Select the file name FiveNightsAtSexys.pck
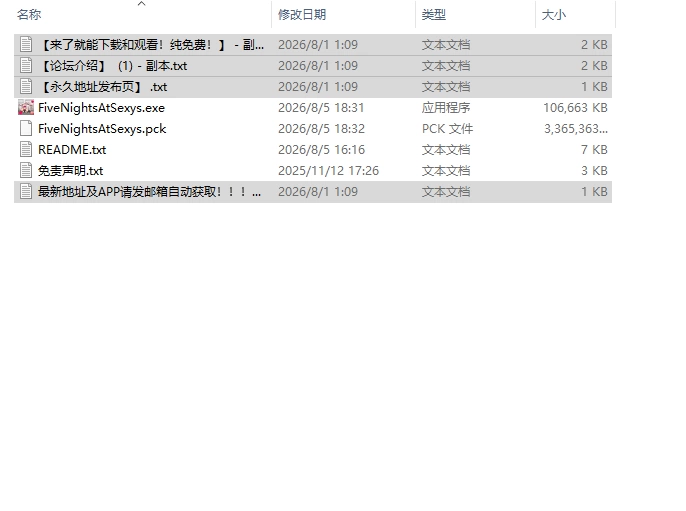Viewport: 686px width, 511px height. click(102, 129)
